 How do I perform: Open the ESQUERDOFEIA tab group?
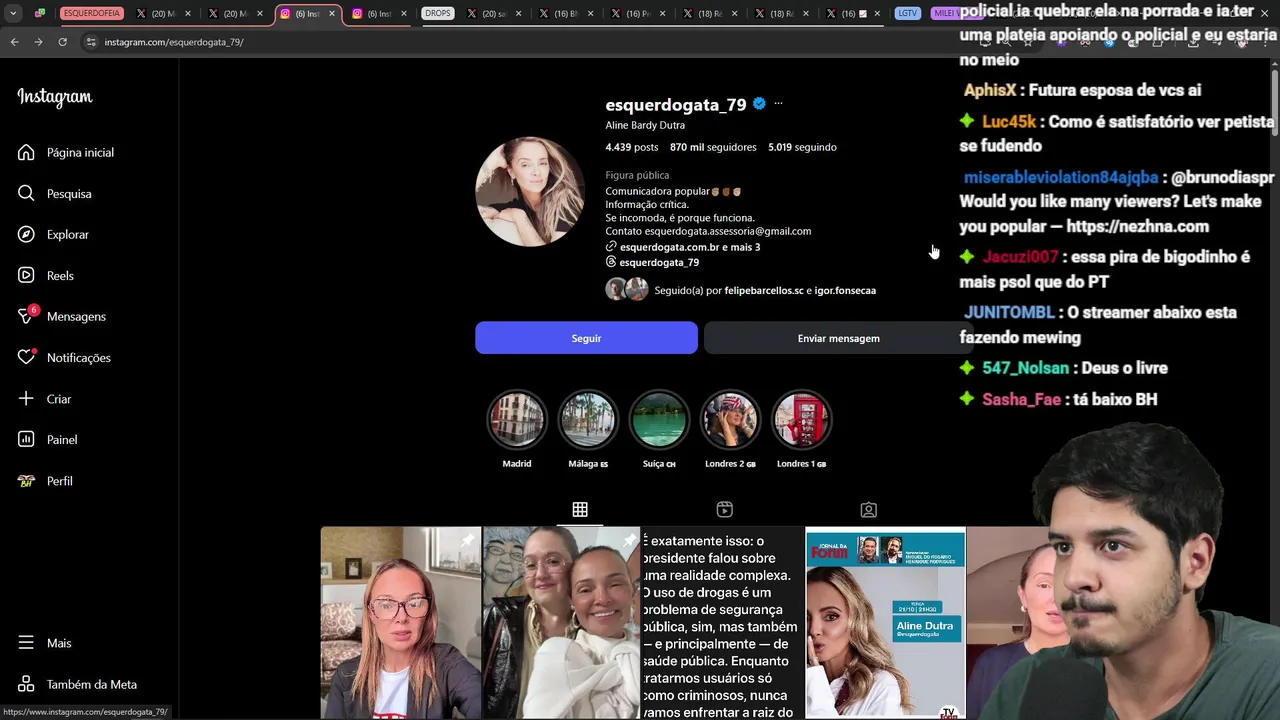[92, 13]
